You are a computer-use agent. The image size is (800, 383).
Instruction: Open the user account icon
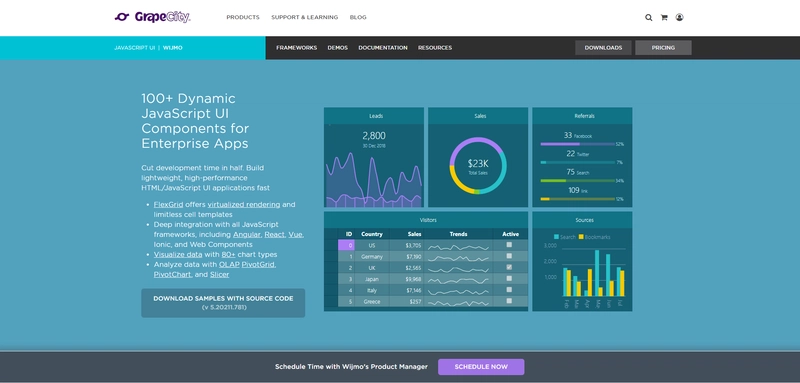click(x=680, y=17)
